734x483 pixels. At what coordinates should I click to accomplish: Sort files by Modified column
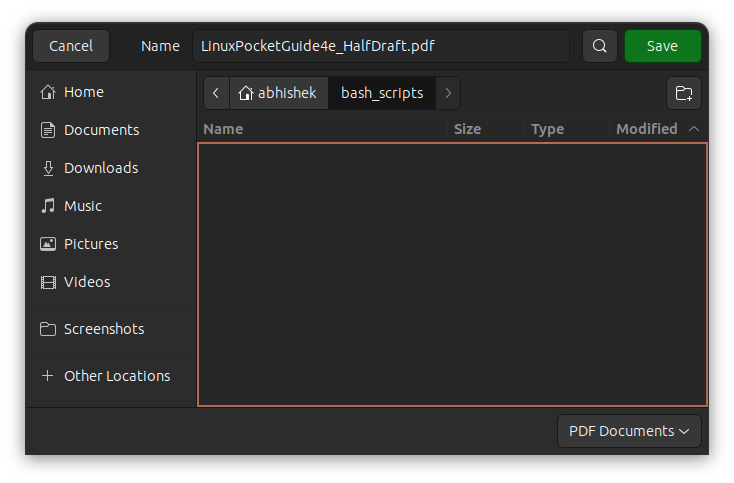[646, 129]
